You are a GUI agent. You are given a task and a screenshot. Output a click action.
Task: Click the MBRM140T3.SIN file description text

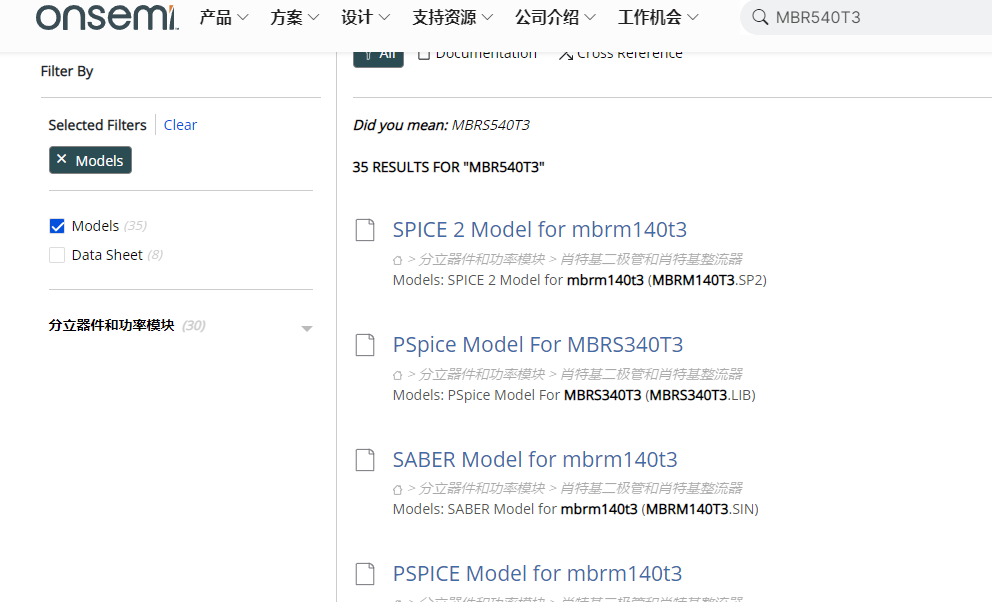[575, 508]
